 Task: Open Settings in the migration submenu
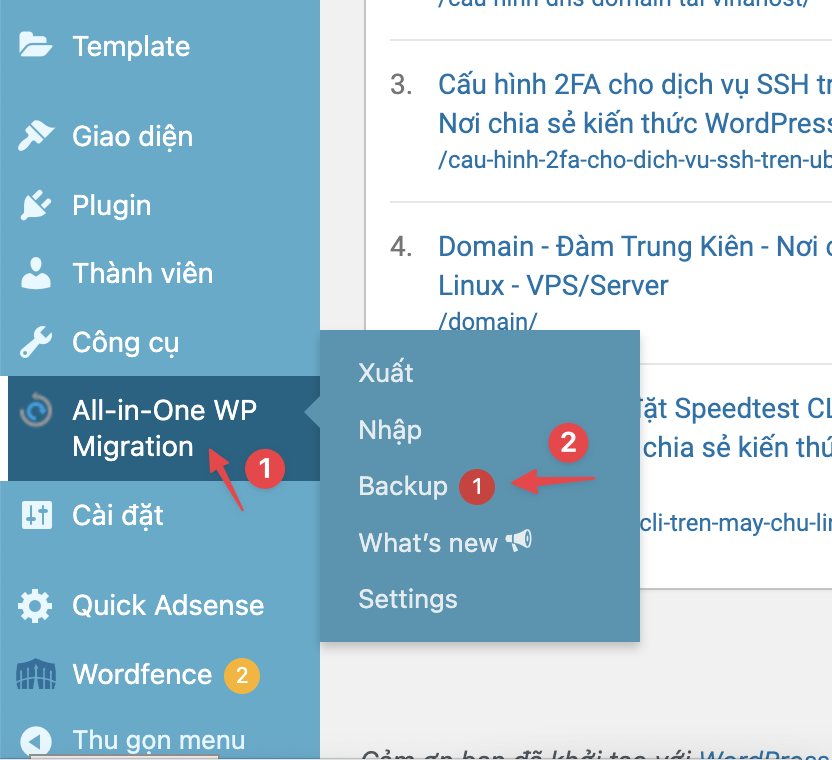coord(408,599)
